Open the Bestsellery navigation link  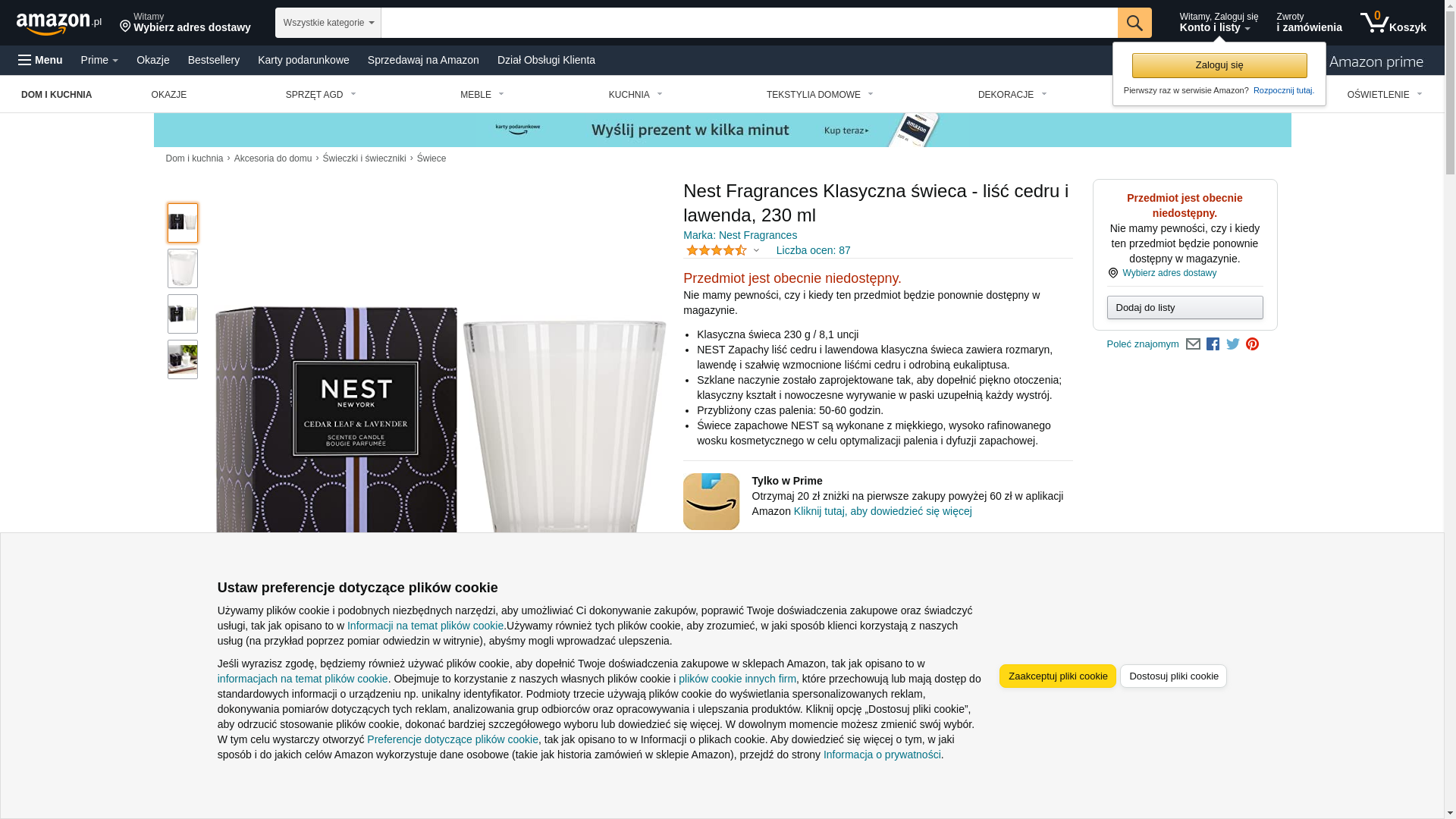214,60
